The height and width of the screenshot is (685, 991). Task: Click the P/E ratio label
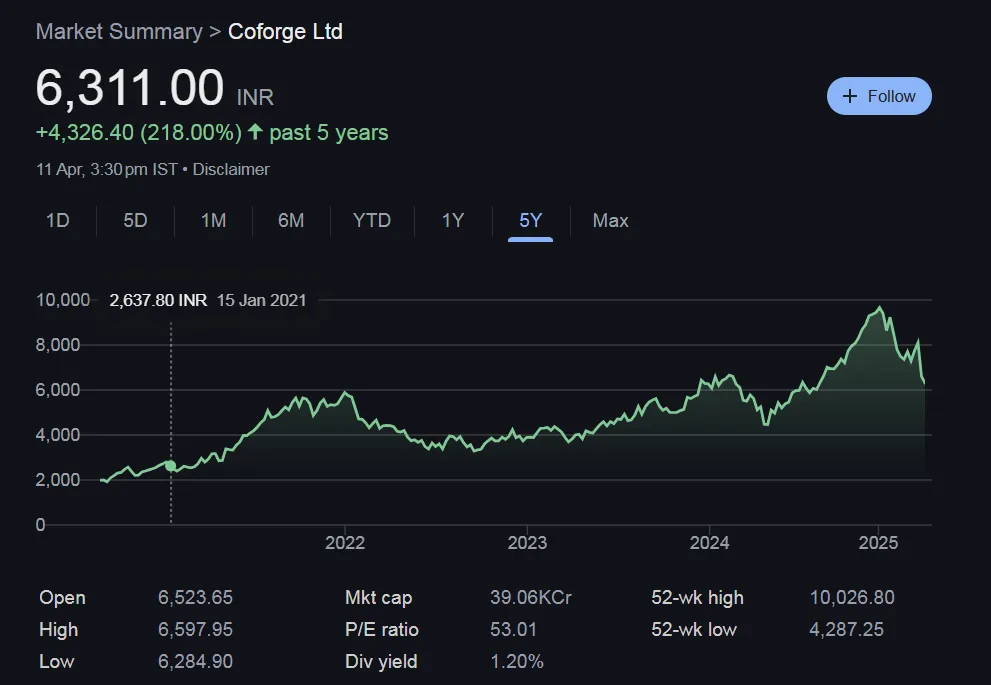pyautogui.click(x=382, y=630)
